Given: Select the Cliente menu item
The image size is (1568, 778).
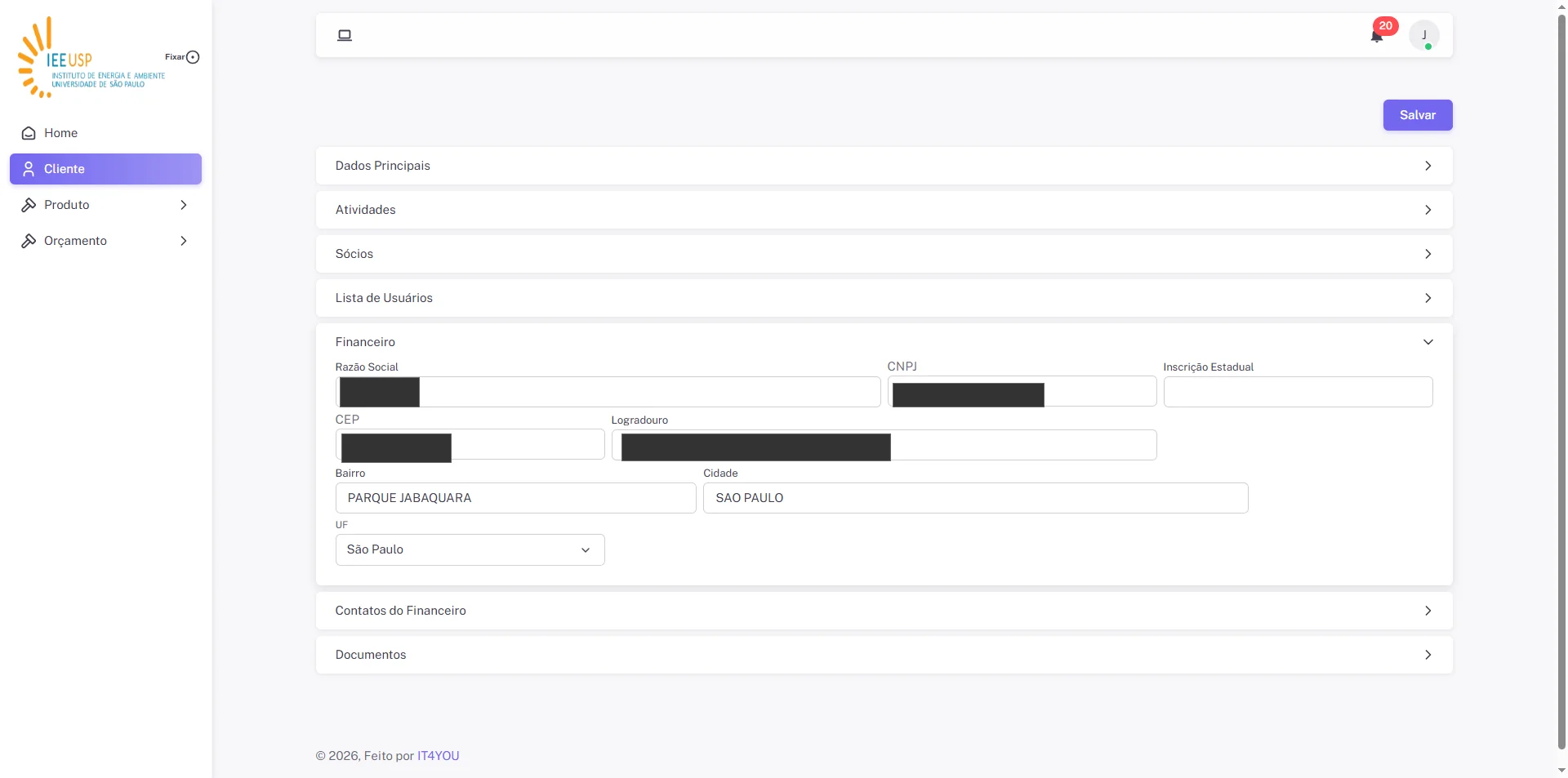Looking at the screenshot, I should 105,169.
